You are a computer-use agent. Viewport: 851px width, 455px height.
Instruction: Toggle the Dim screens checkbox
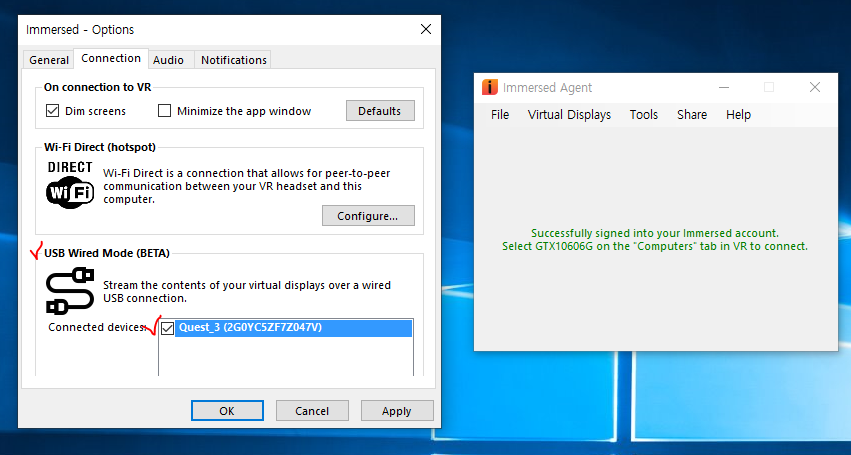point(52,111)
